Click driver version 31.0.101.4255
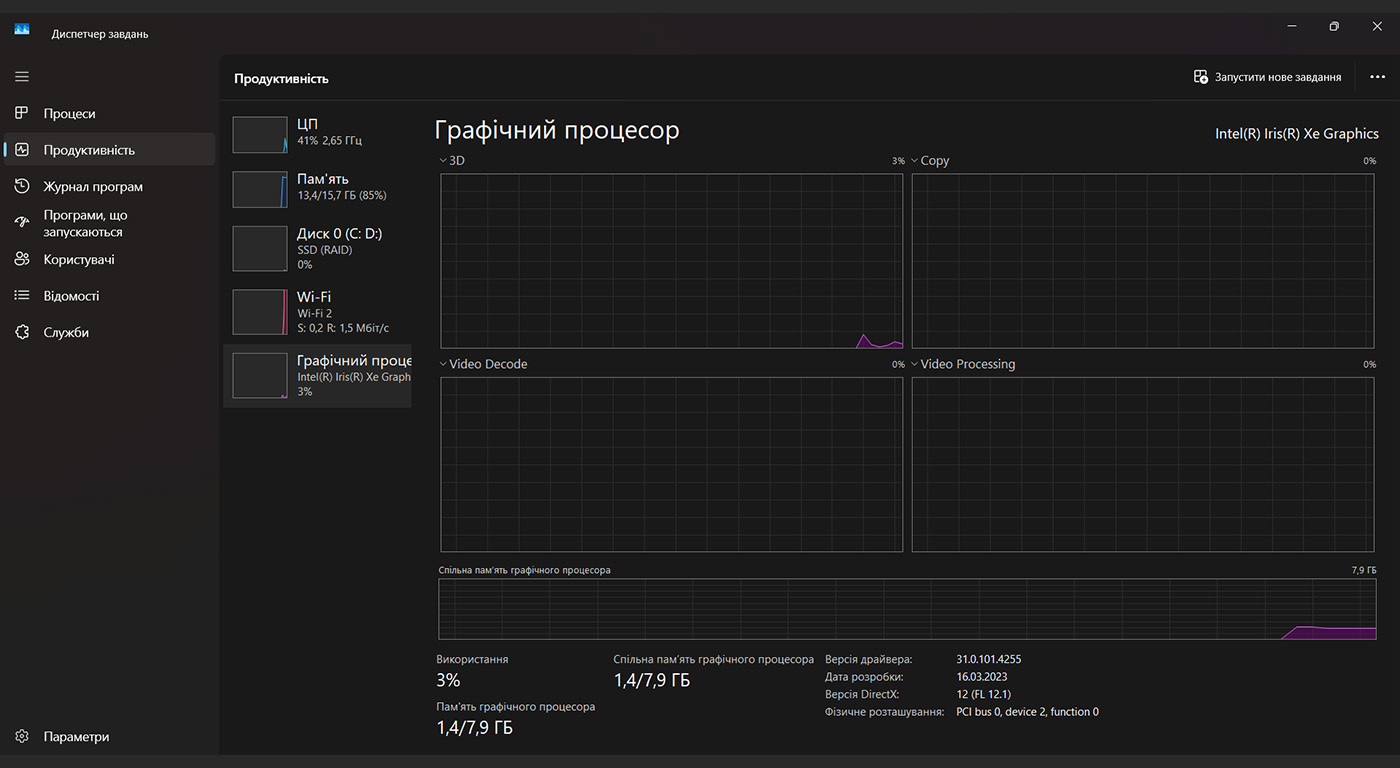Viewport: 1400px width, 768px height. (x=989, y=660)
